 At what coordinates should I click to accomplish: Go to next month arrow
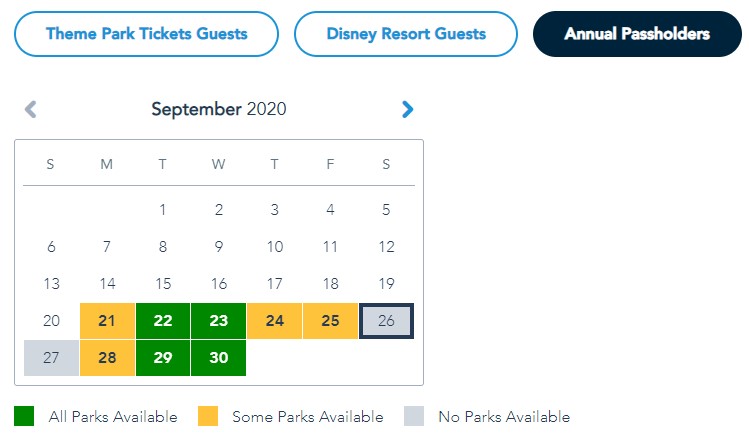[407, 110]
